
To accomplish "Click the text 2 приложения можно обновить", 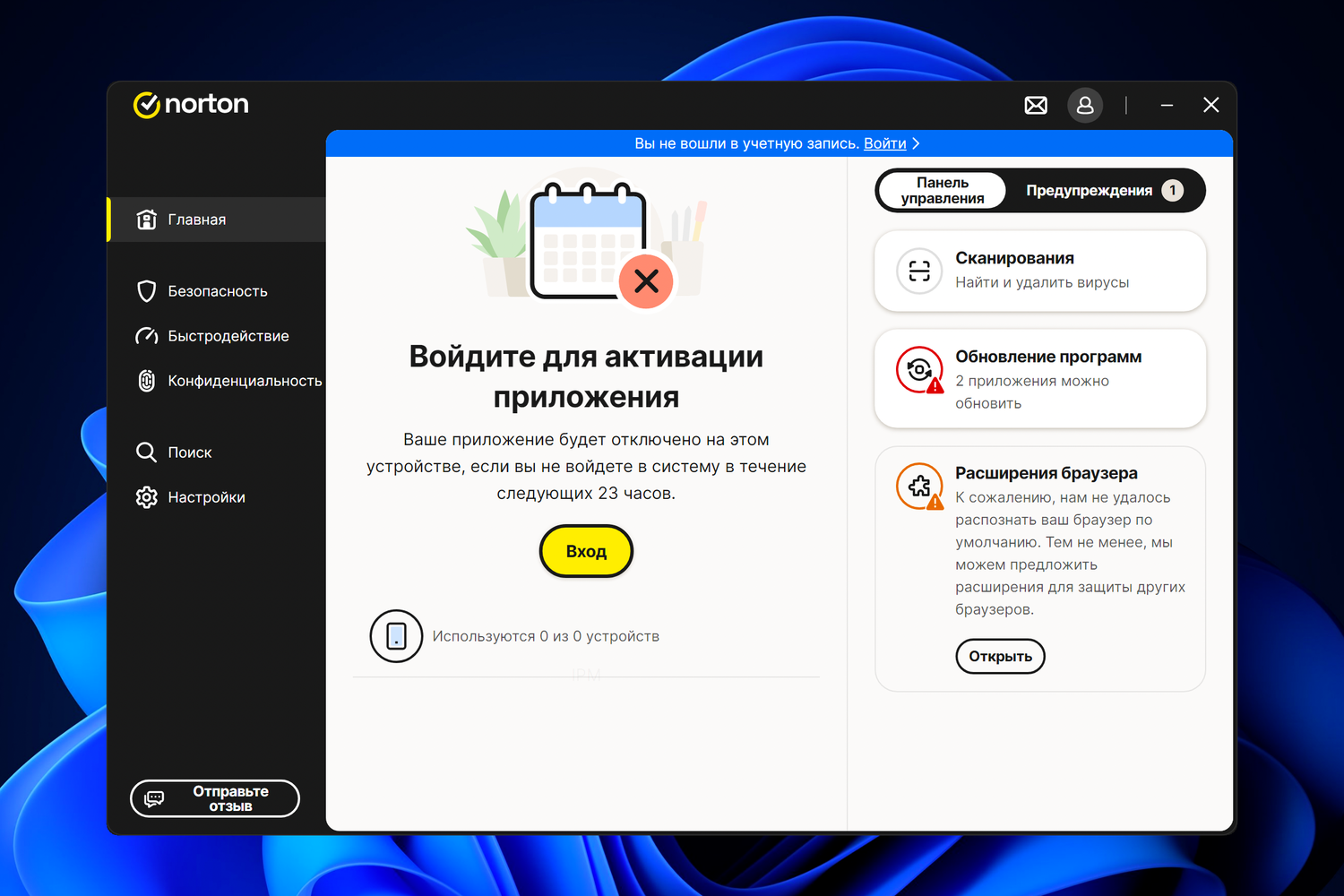I will [1032, 392].
